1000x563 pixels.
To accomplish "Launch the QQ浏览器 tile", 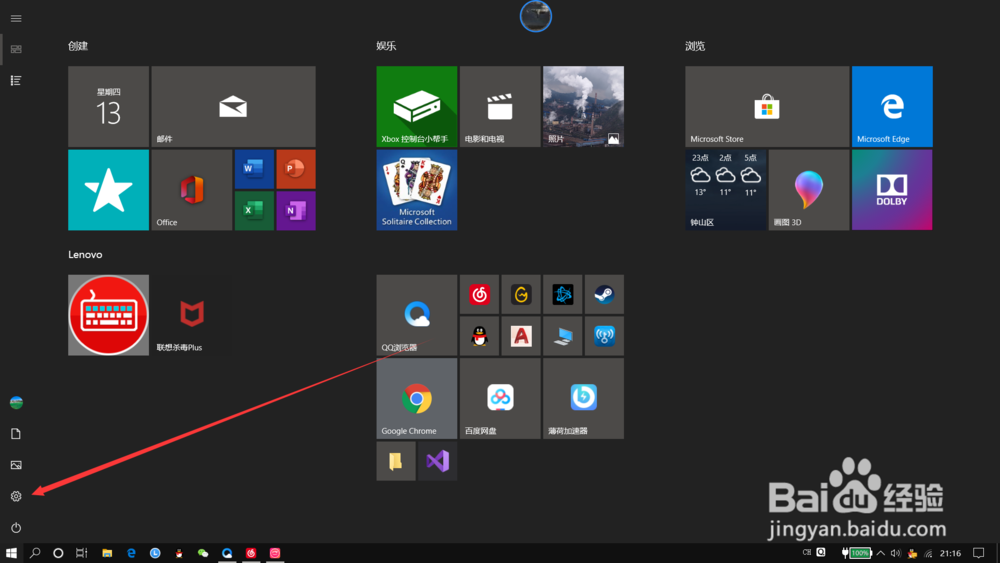I will [416, 315].
